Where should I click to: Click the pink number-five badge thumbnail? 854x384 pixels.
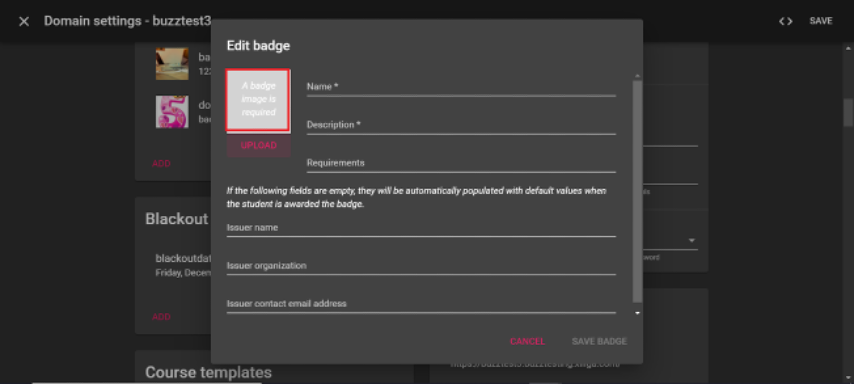pyautogui.click(x=172, y=112)
